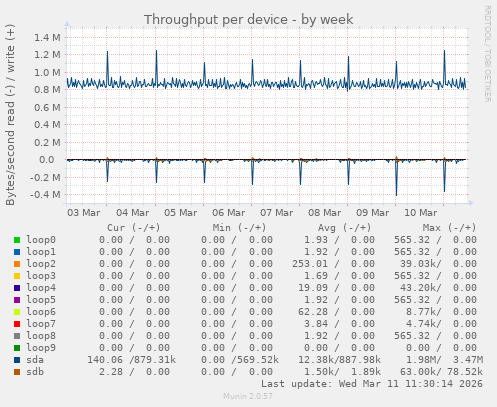
Task: Click the purple loop5 legend swatch
Action: (17, 300)
